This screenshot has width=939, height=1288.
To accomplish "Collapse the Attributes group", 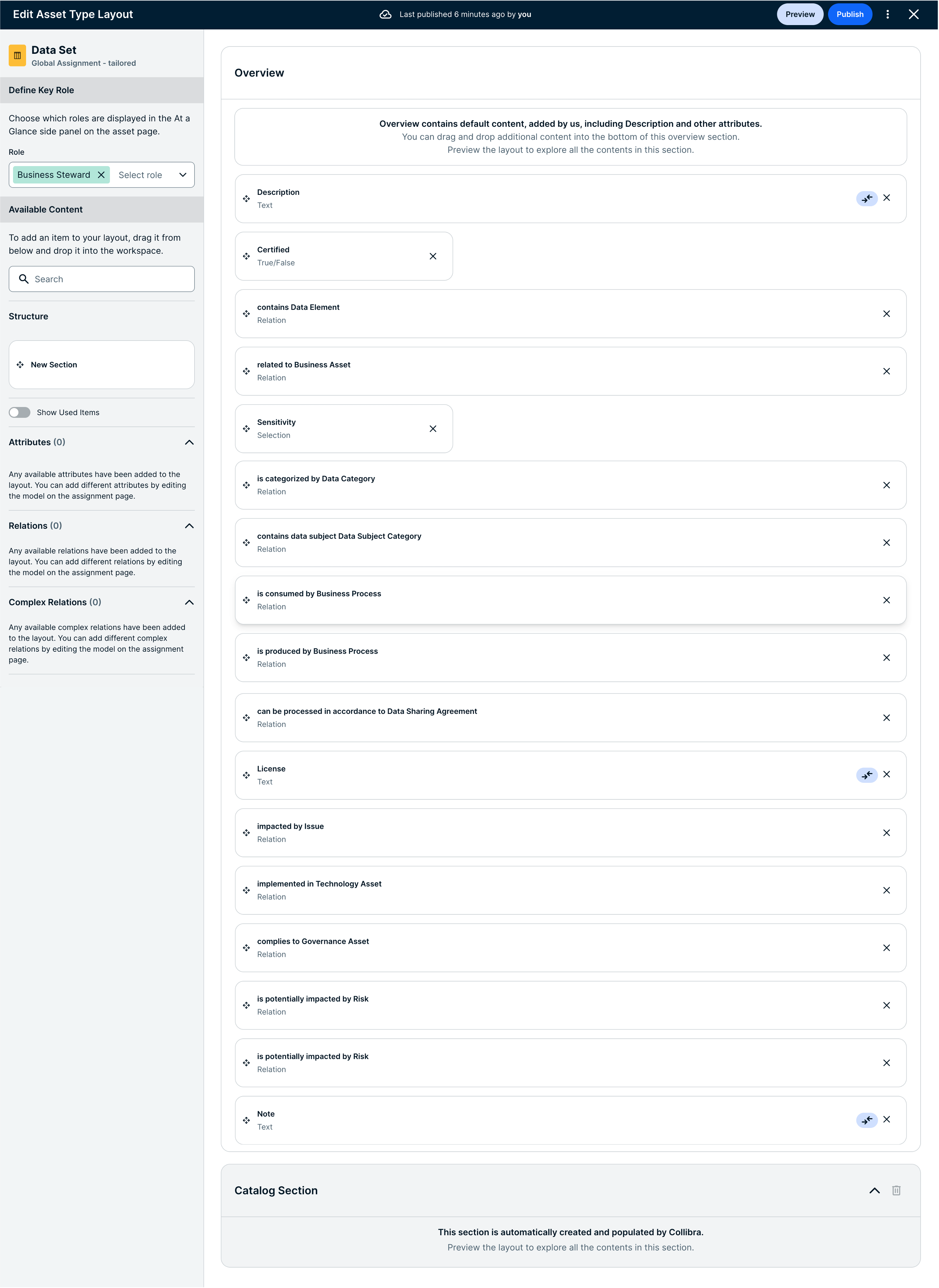I will click(189, 442).
